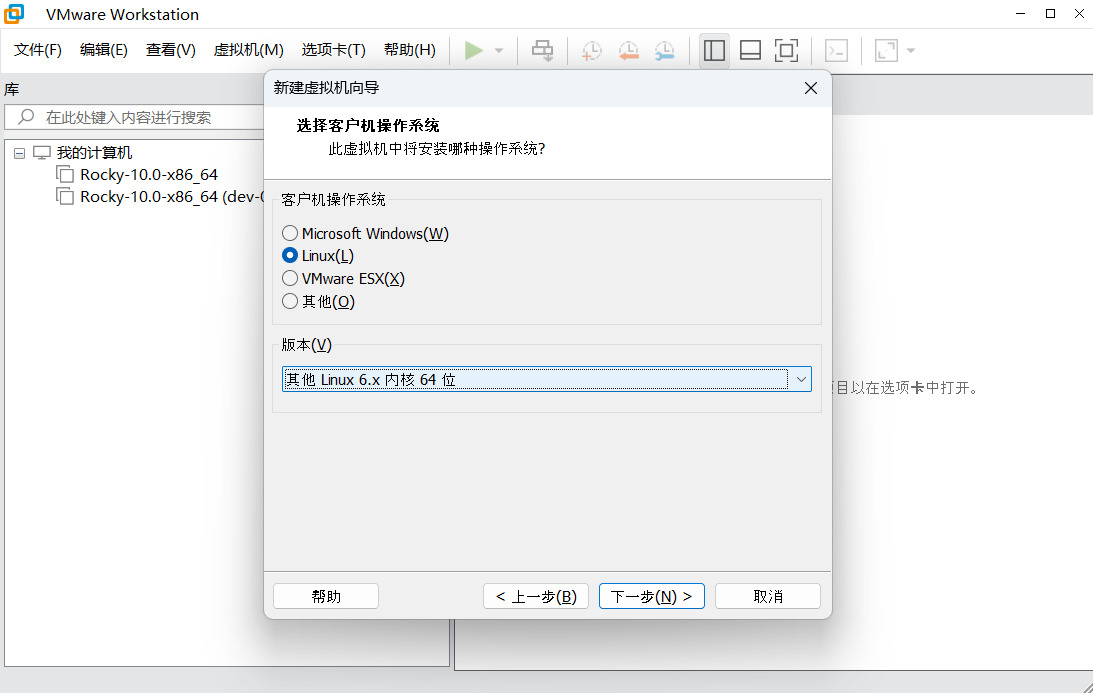
Task: Click the send Ctrl+Alt+Del toolbar icon
Action: coord(542,50)
